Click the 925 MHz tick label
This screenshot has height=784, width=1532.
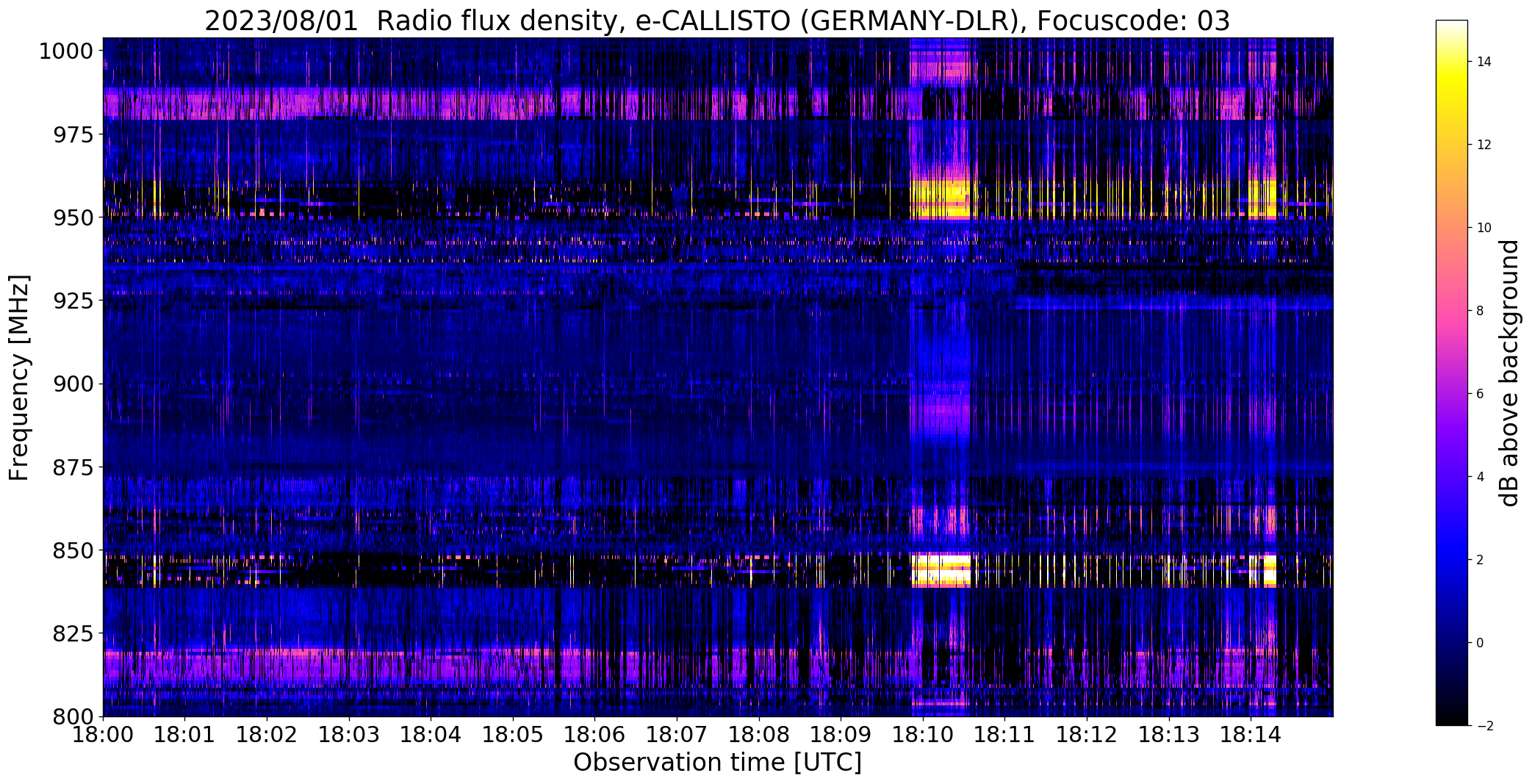click(72, 301)
